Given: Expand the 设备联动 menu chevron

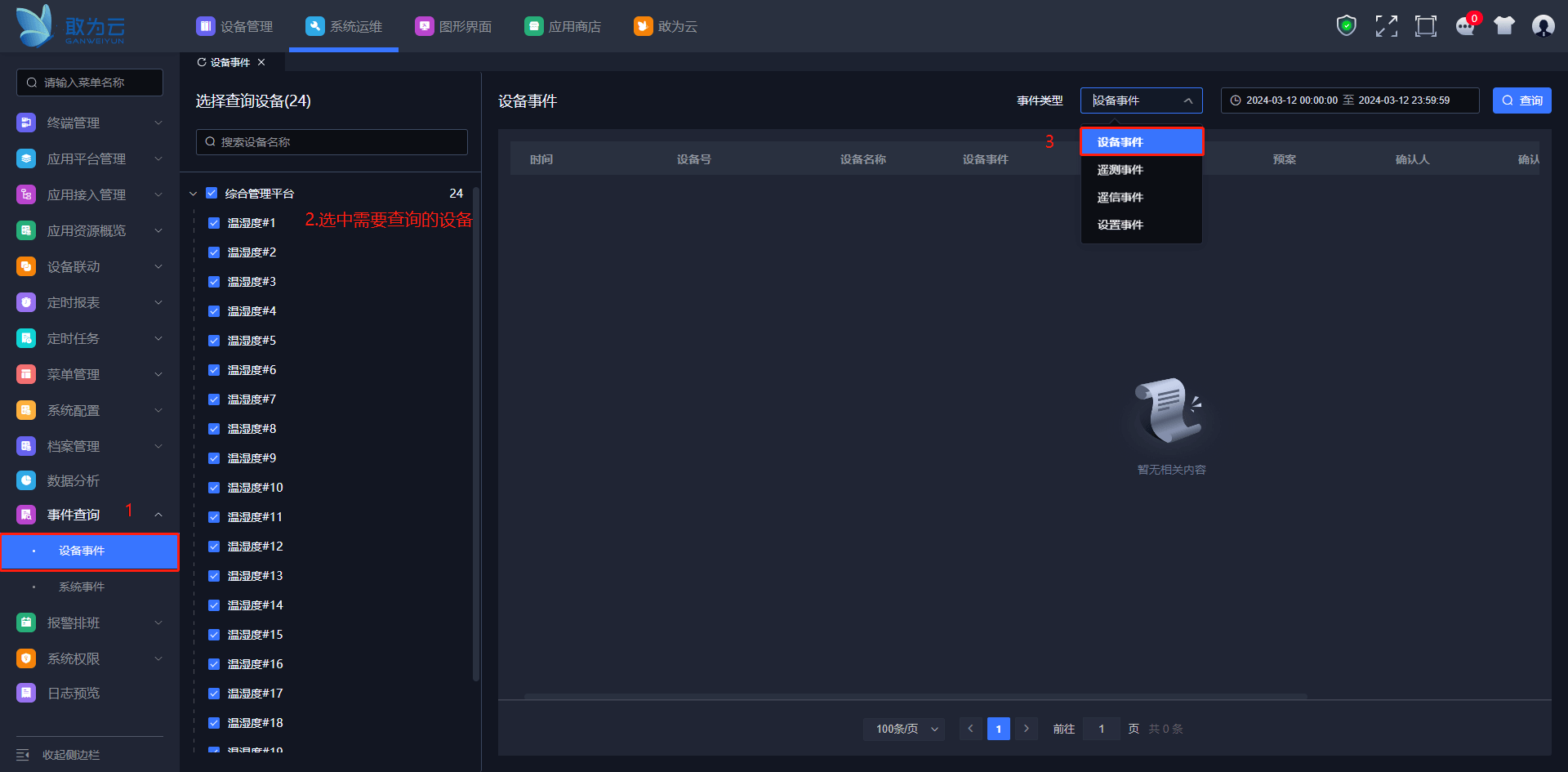Looking at the screenshot, I should click(x=158, y=266).
